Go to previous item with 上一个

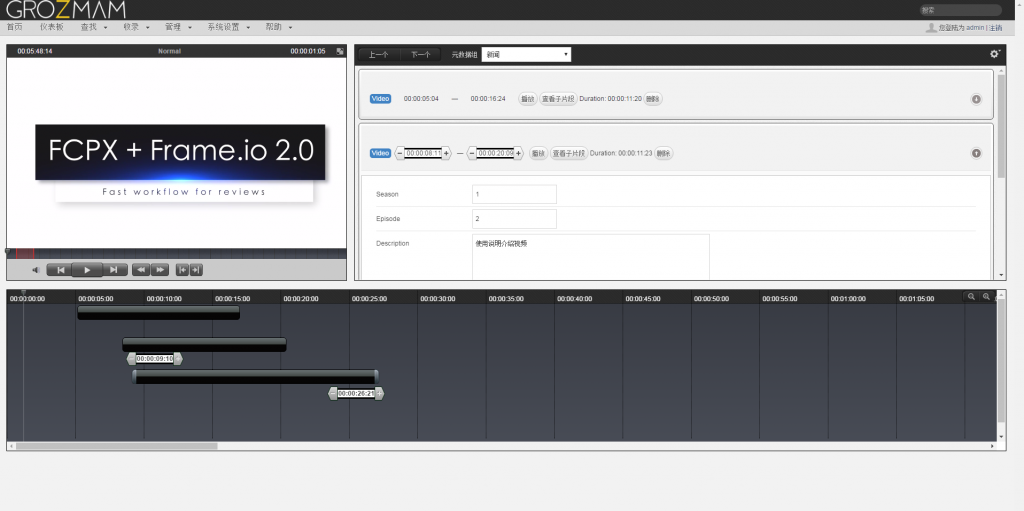pos(379,55)
